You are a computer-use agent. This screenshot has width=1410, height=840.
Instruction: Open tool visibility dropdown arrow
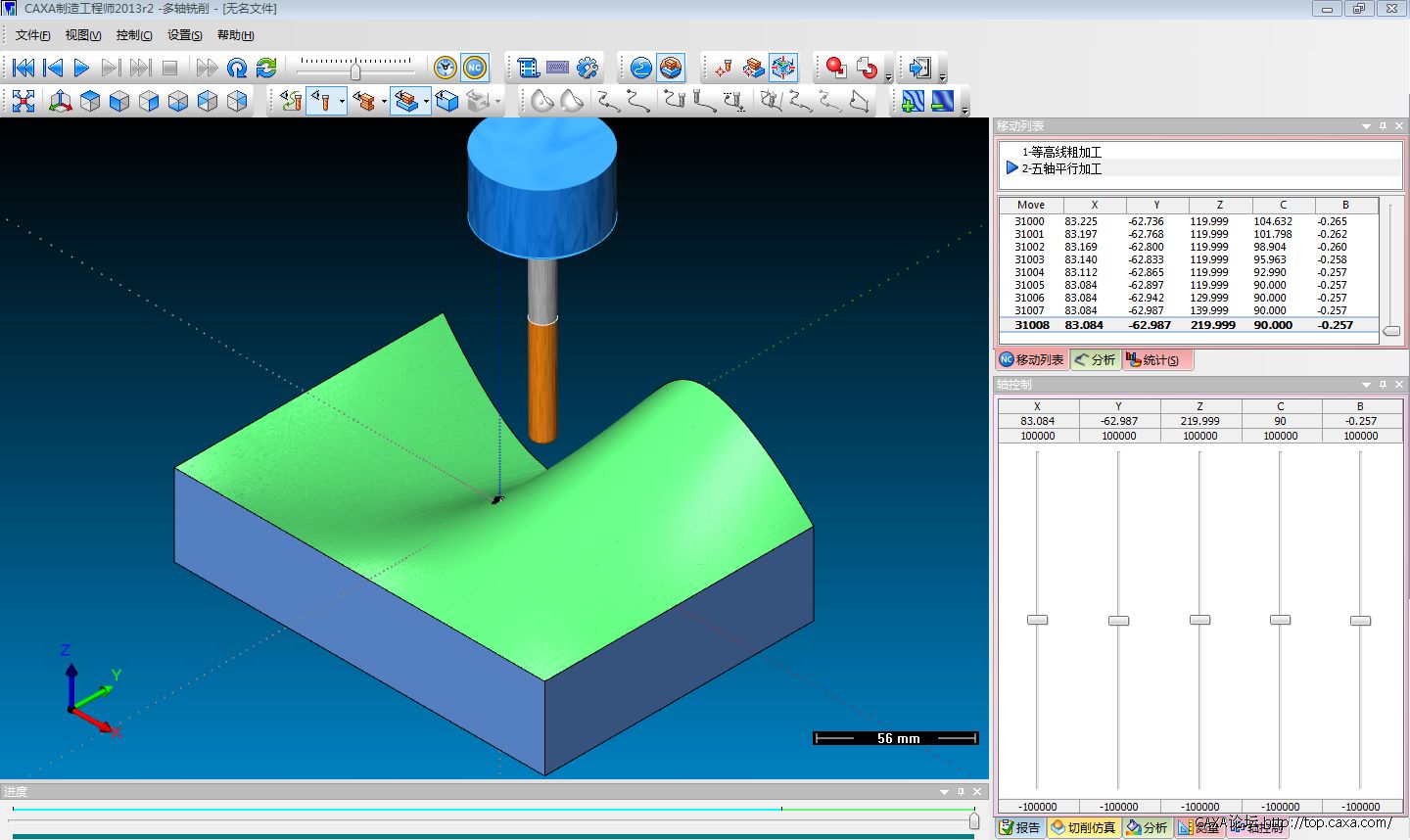342,101
